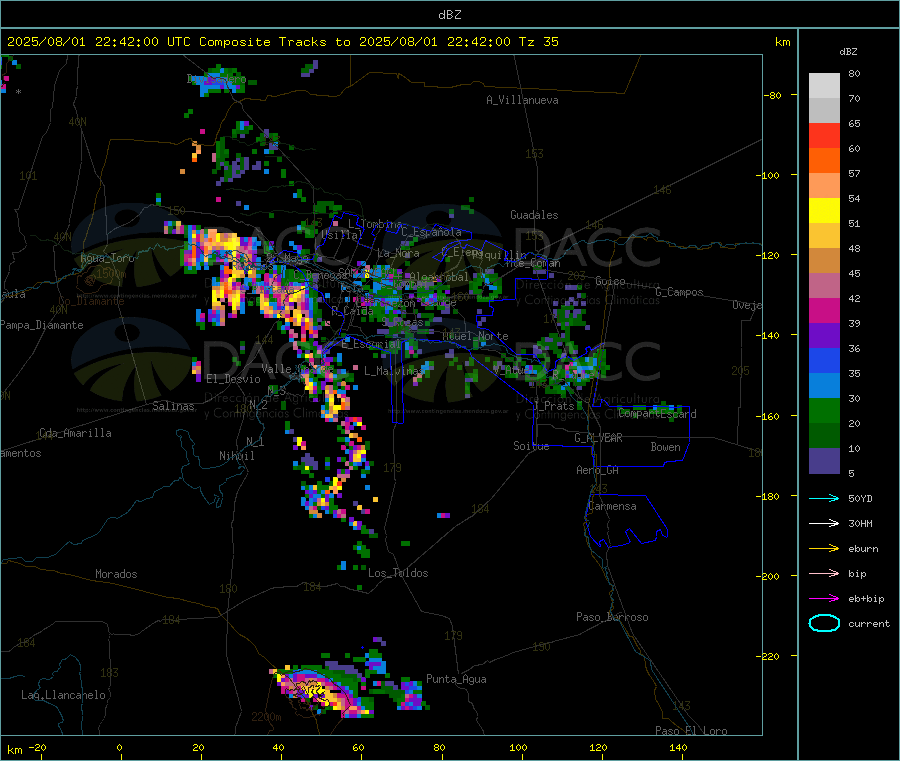Click the 'Guico' map label
Image resolution: width=900 pixels, height=761 pixels.
[610, 281]
